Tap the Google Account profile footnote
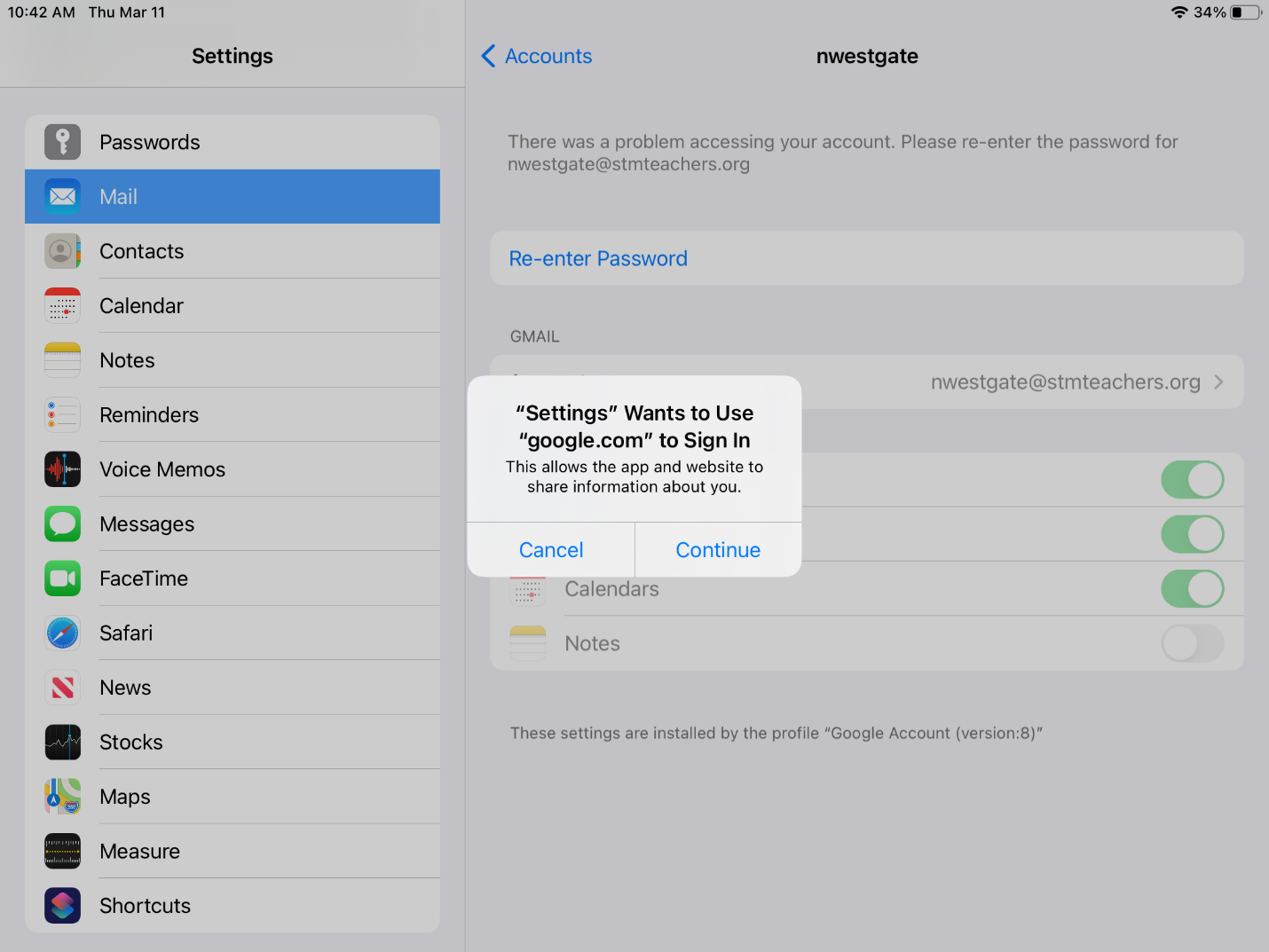The image size is (1269, 952). coord(776,733)
